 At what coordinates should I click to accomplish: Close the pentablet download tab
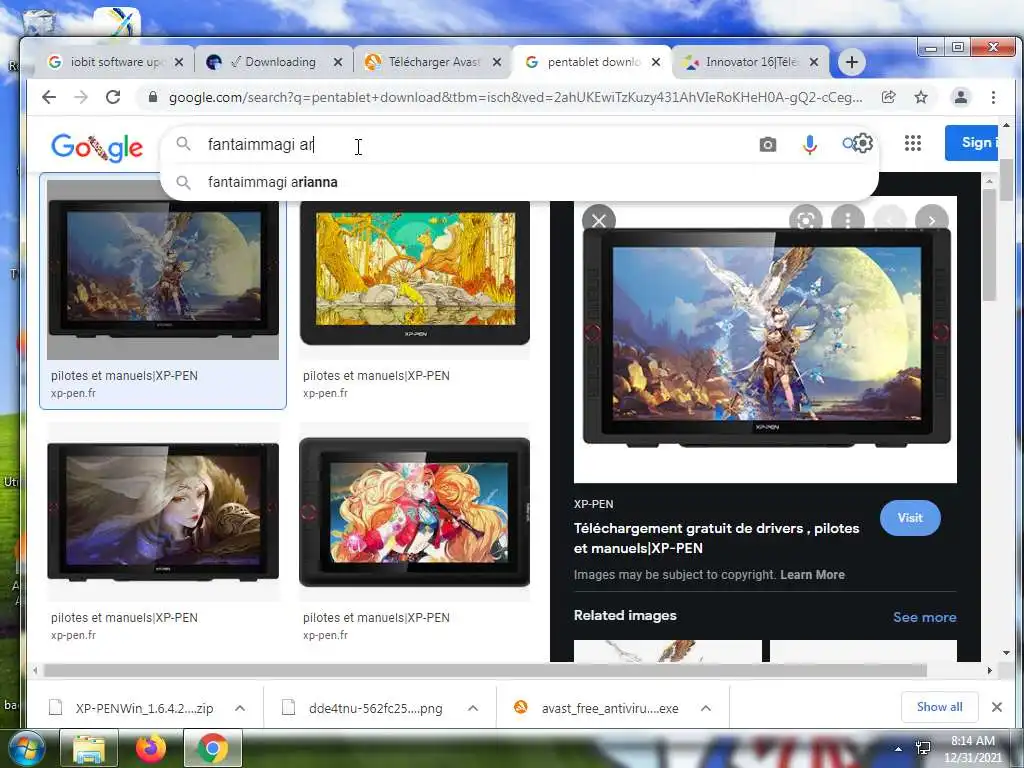(656, 62)
